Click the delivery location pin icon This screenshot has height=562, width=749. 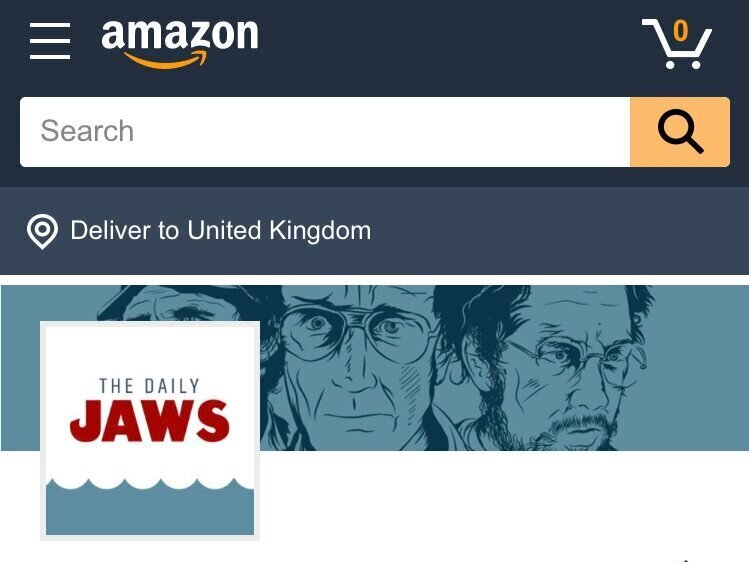[43, 232]
